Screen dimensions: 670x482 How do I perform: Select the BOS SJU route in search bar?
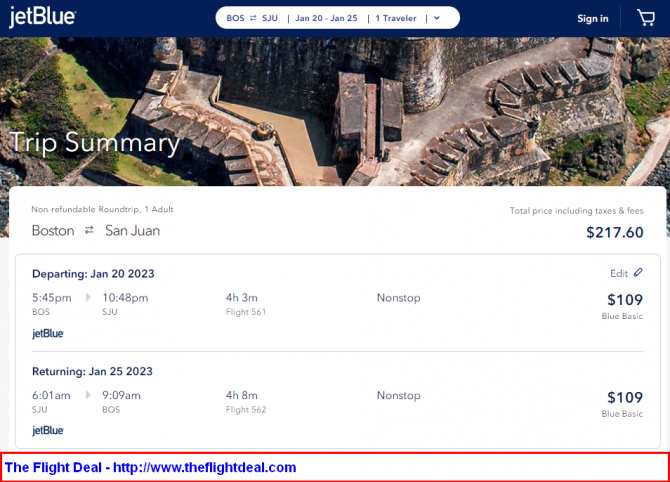(252, 18)
